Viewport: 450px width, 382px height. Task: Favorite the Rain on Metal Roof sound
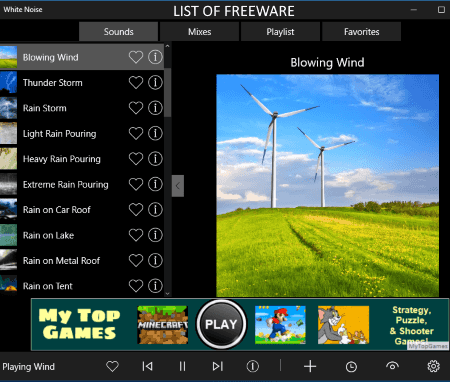(x=136, y=261)
